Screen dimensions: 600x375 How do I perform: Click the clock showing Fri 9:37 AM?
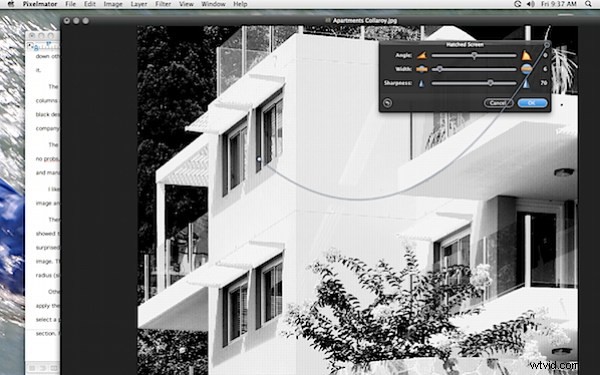click(559, 4)
